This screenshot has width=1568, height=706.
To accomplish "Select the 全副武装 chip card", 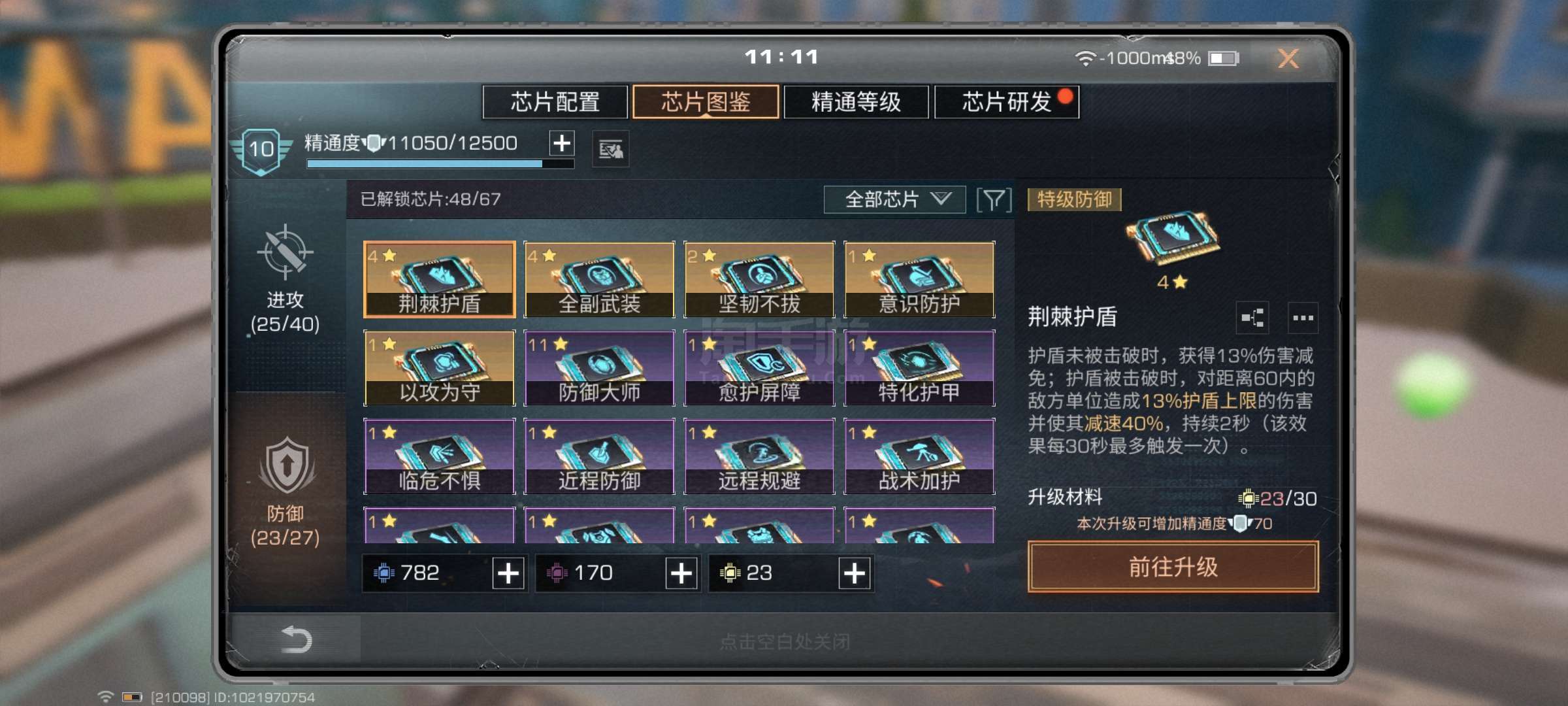I will (x=599, y=279).
